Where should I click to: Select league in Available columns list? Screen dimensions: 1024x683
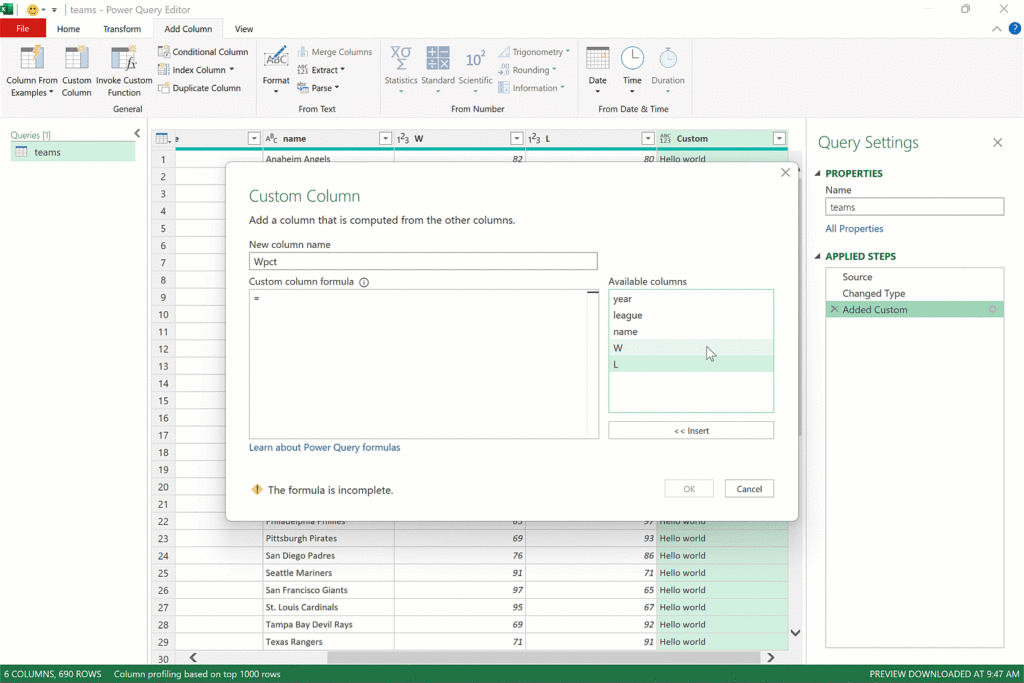tap(628, 315)
